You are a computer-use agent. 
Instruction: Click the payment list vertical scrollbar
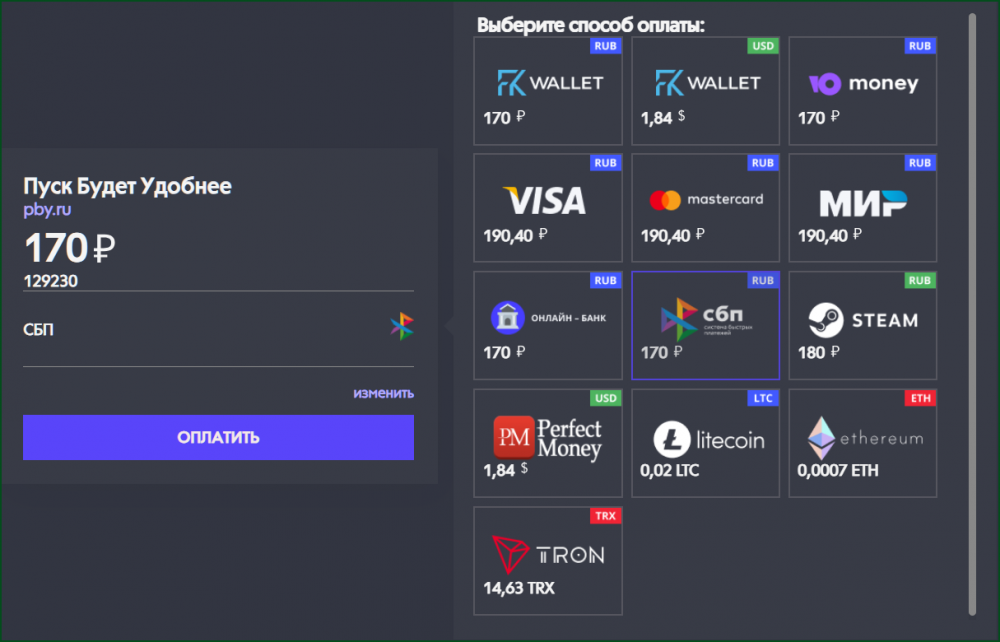click(972, 314)
